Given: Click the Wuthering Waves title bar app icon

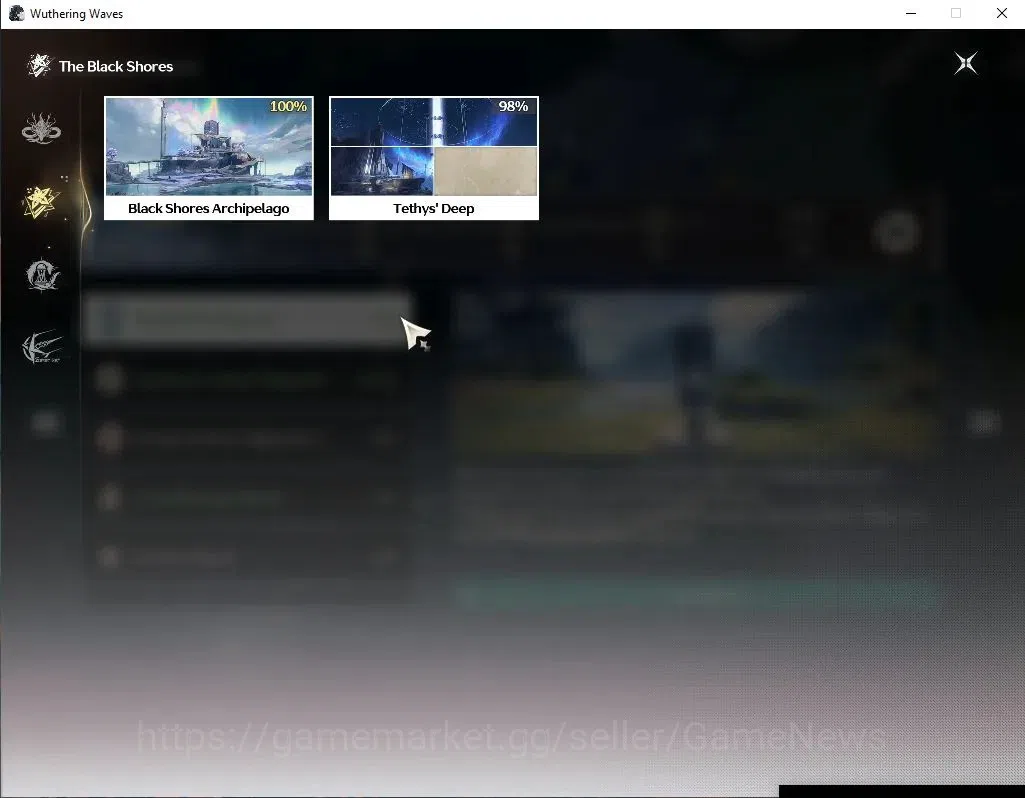Looking at the screenshot, I should click(16, 14).
